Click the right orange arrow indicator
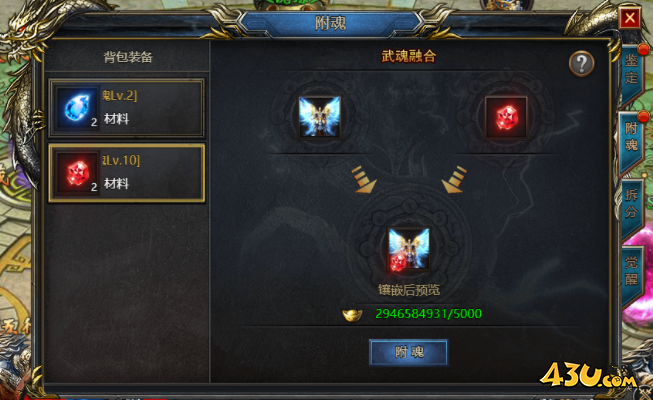Screen dimensions: 653x400 454,179
